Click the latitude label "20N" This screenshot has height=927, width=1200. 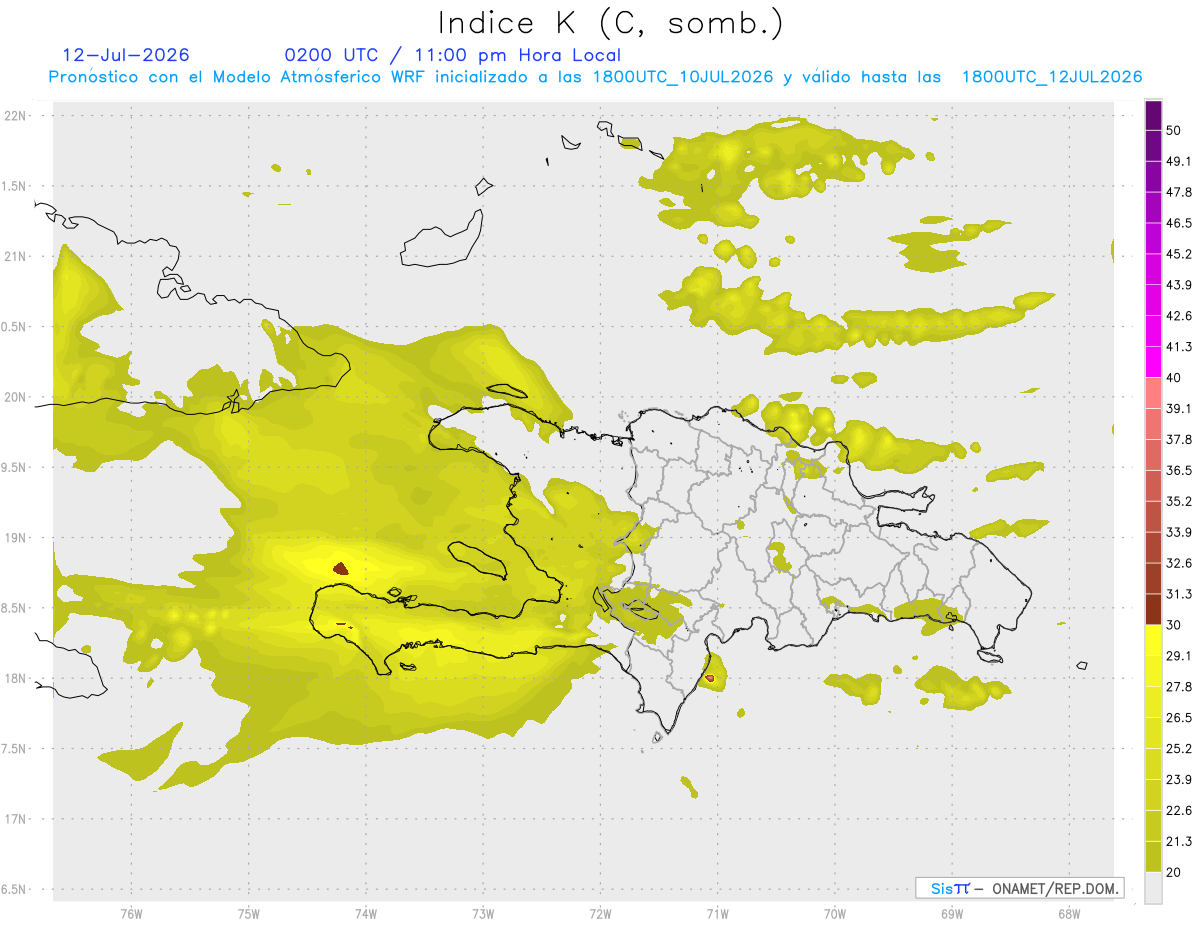16,397
